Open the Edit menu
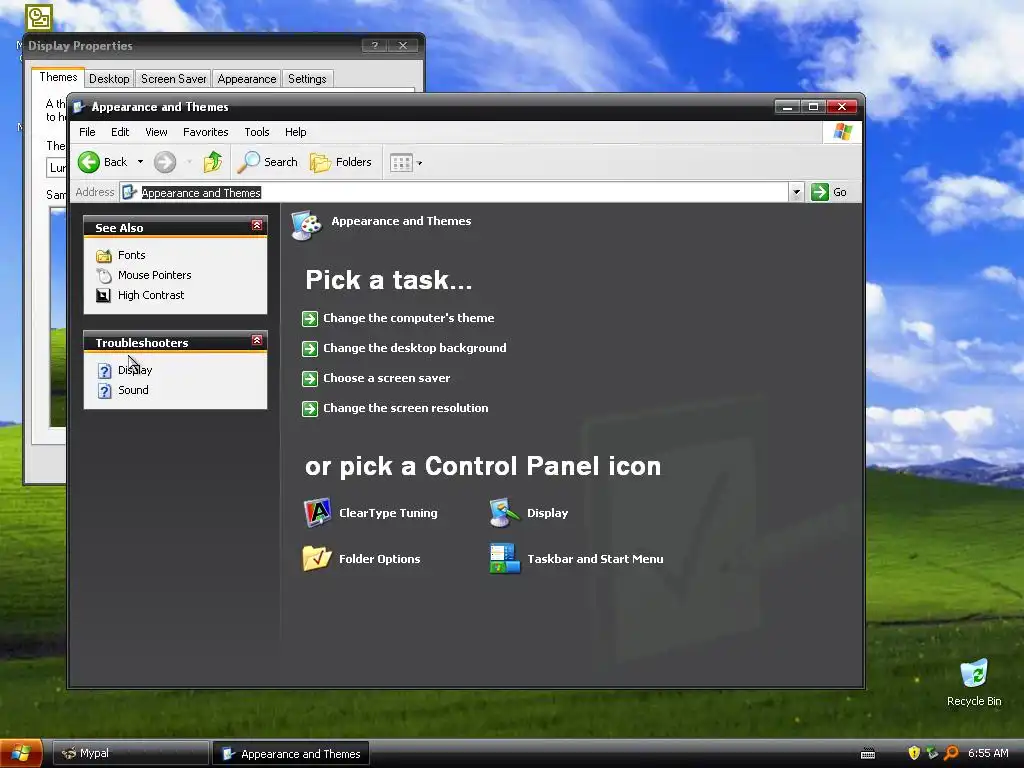This screenshot has height=768, width=1024. click(120, 132)
